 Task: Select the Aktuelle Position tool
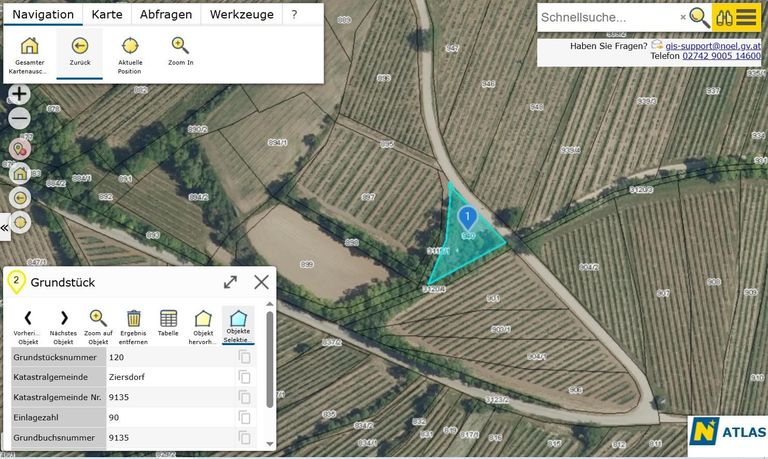click(x=130, y=46)
